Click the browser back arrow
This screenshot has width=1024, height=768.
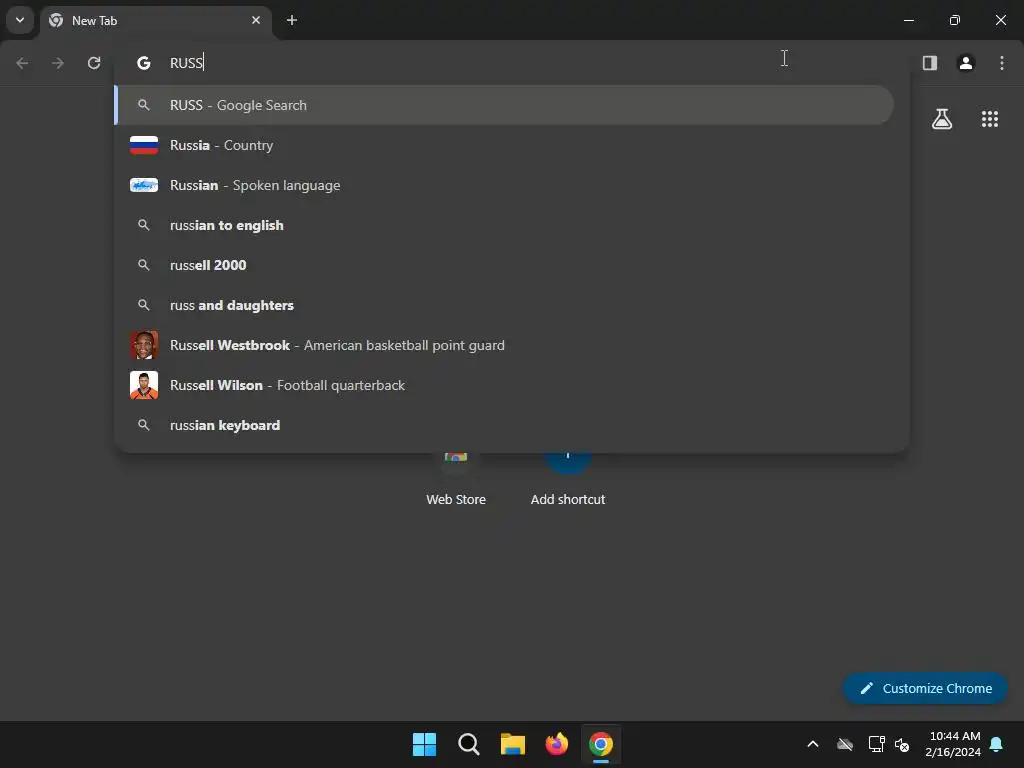(x=22, y=63)
